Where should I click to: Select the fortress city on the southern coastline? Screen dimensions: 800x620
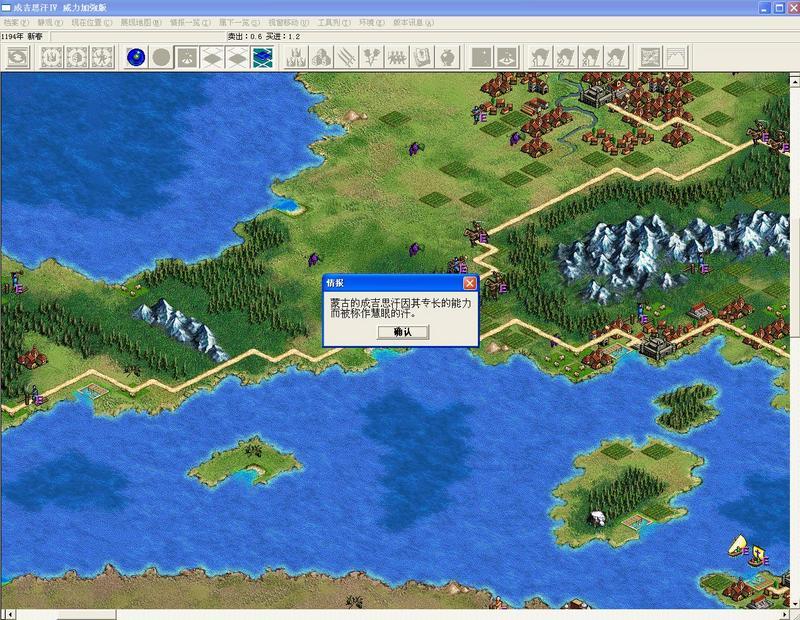point(656,346)
